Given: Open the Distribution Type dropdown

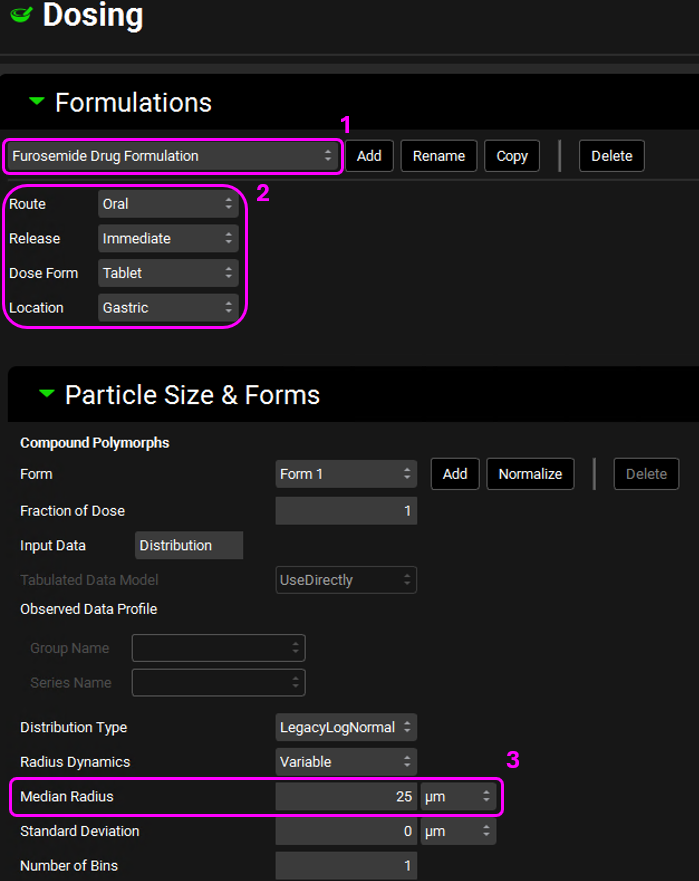Looking at the screenshot, I should tap(346, 727).
